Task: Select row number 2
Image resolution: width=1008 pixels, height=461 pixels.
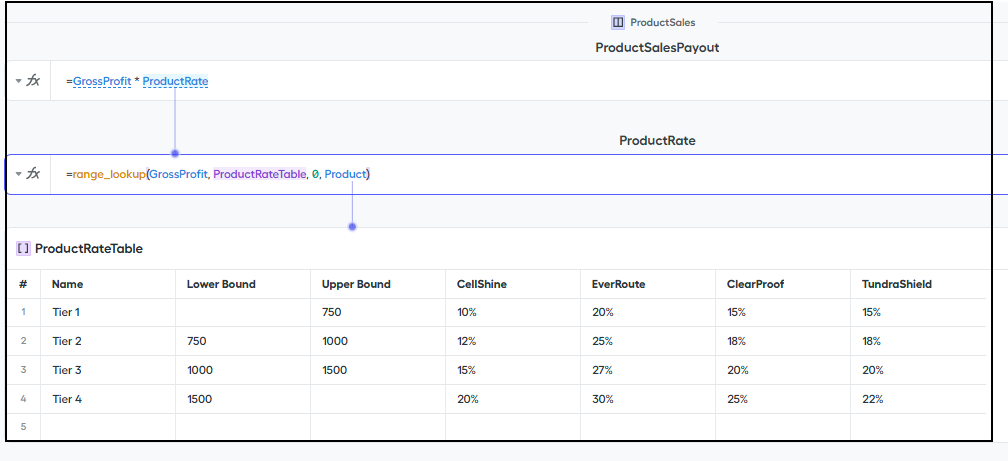Action: click(x=23, y=341)
